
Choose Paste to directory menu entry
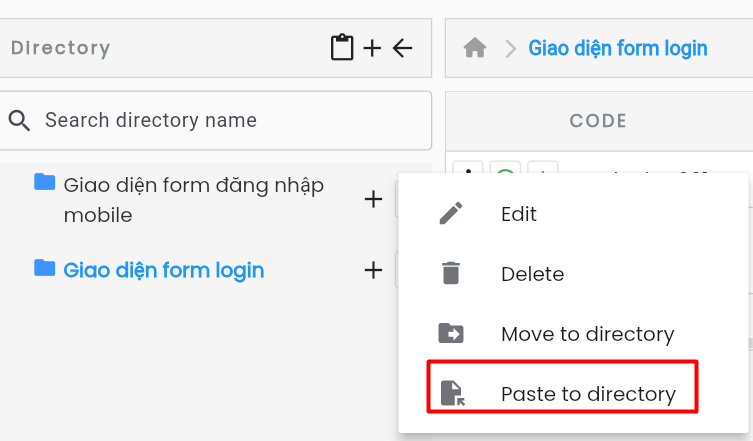(x=573, y=394)
